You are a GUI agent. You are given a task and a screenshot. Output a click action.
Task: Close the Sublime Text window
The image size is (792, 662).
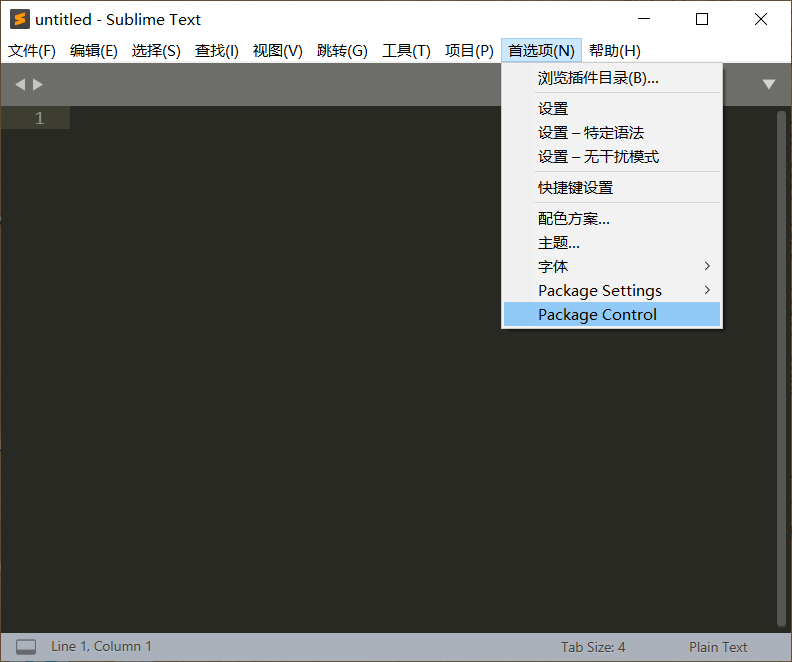(x=761, y=19)
